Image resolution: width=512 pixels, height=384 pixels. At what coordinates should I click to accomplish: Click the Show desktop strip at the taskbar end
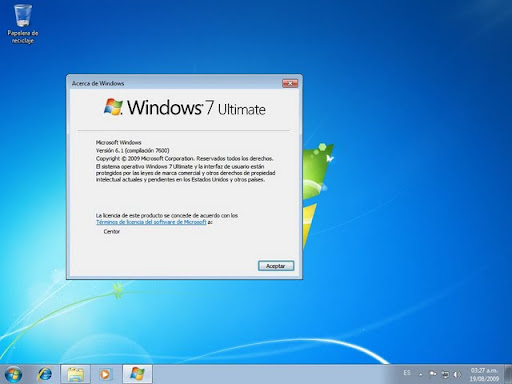508,374
